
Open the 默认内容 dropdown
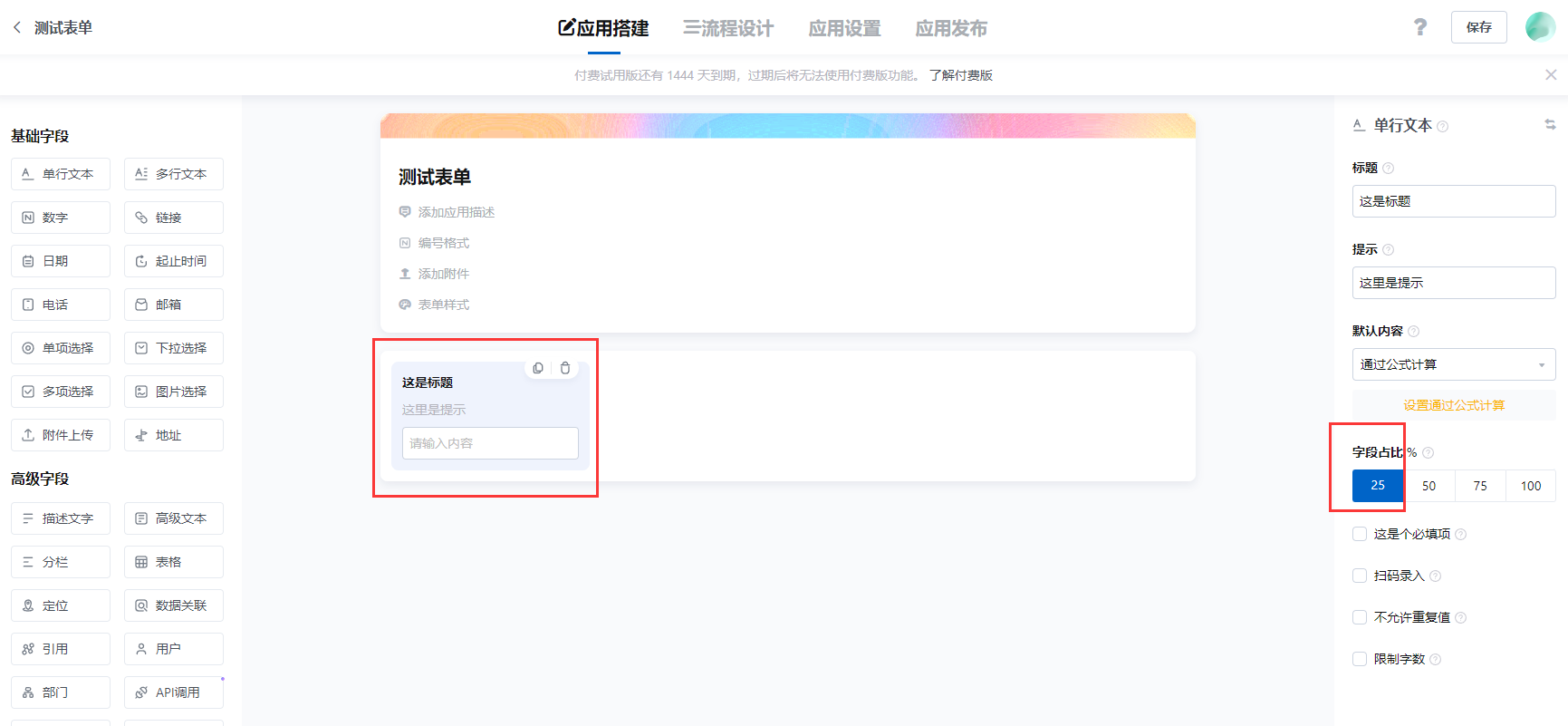click(x=1453, y=364)
